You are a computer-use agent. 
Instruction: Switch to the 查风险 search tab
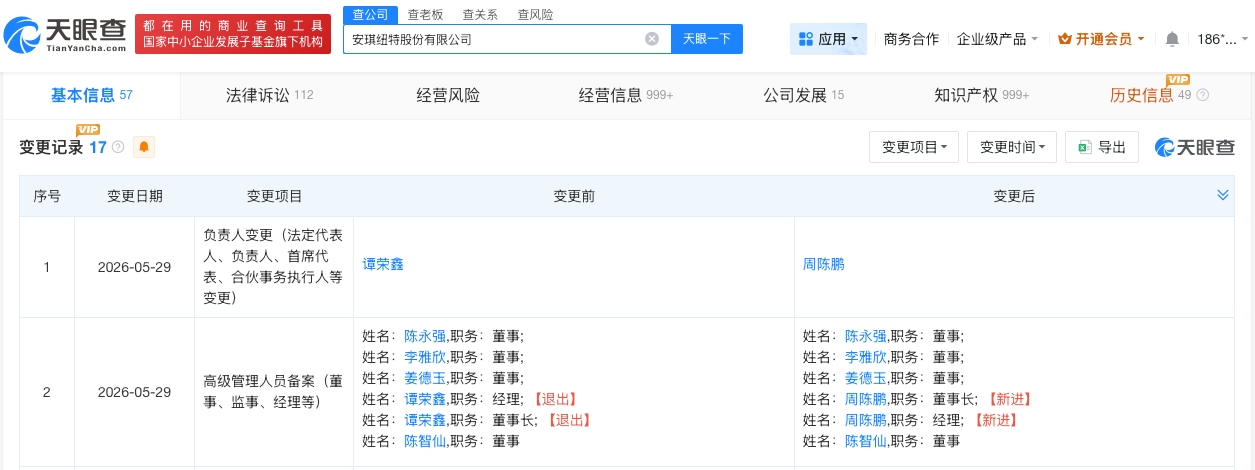[534, 15]
